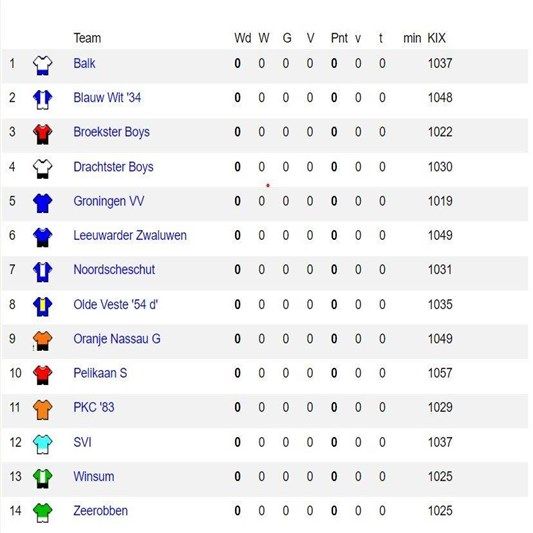This screenshot has width=533, height=533.
Task: Click the SVI light cyan jersey icon
Action: point(42,444)
